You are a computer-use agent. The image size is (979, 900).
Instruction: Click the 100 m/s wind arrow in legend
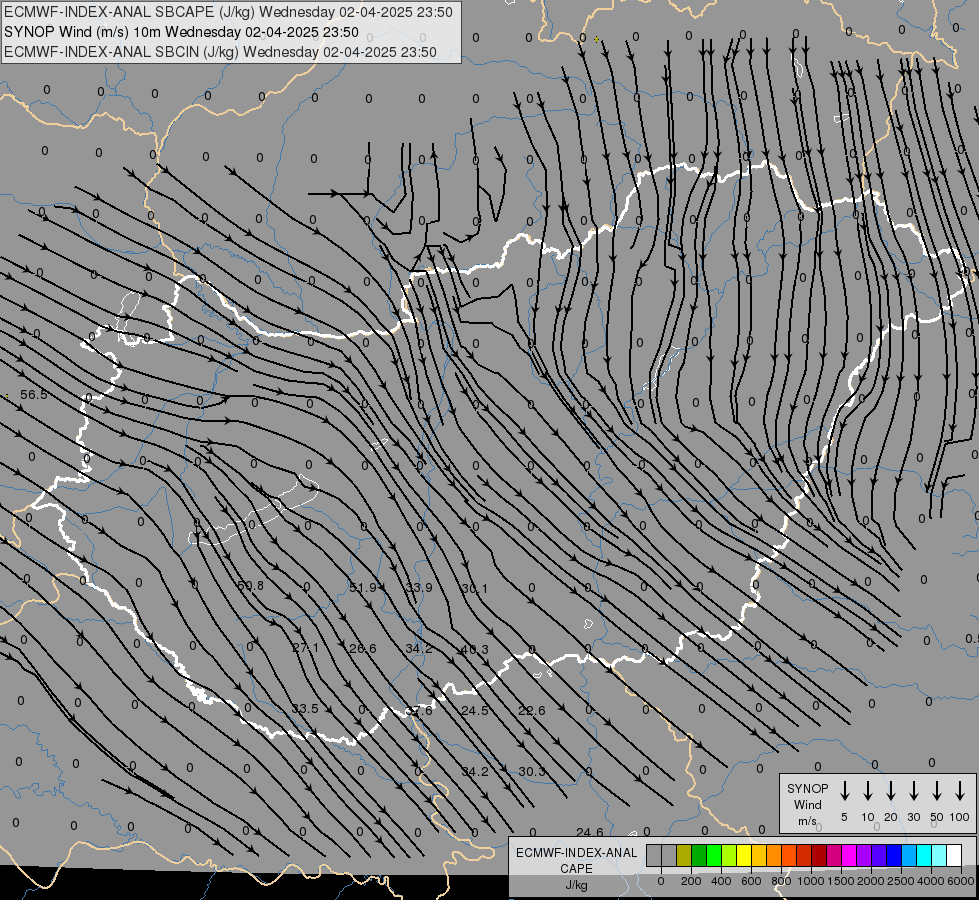tap(960, 791)
